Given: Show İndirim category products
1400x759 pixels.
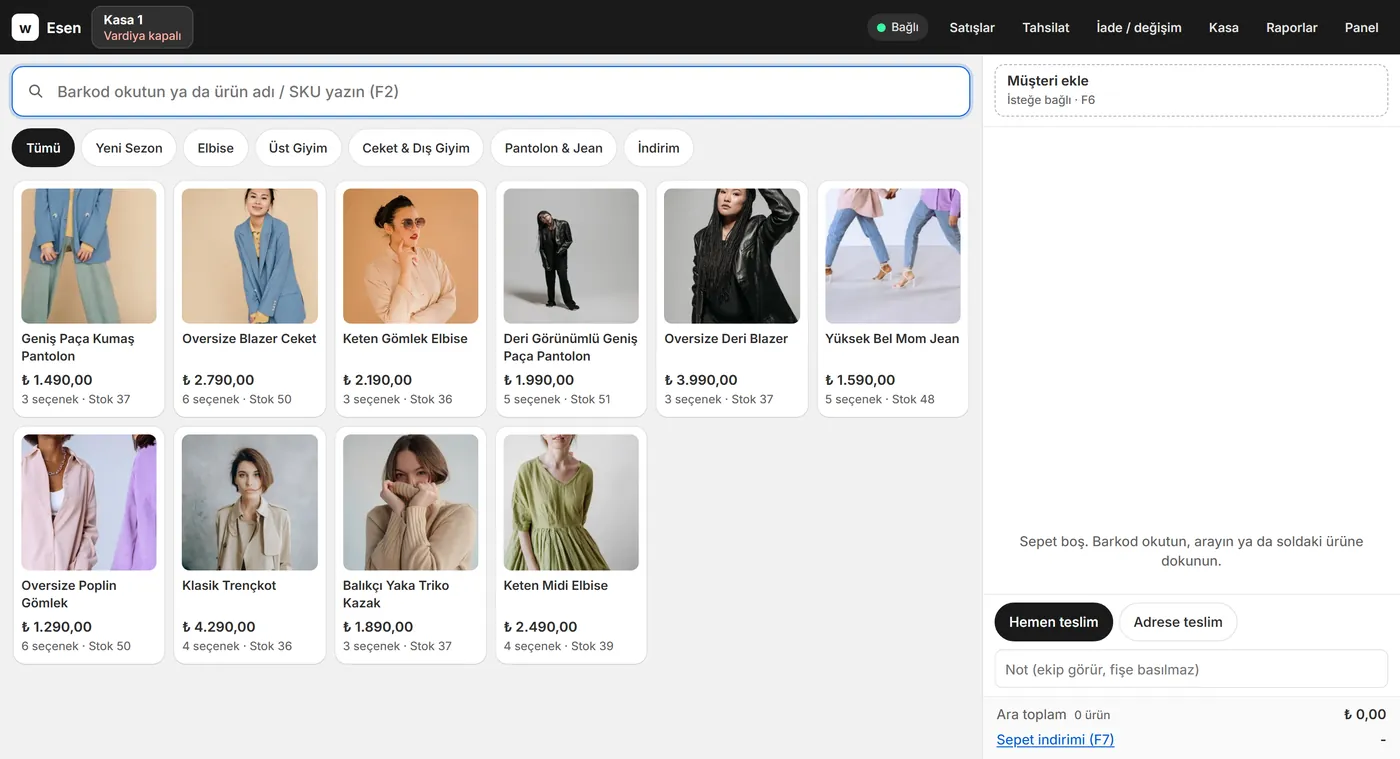Looking at the screenshot, I should (x=659, y=148).
